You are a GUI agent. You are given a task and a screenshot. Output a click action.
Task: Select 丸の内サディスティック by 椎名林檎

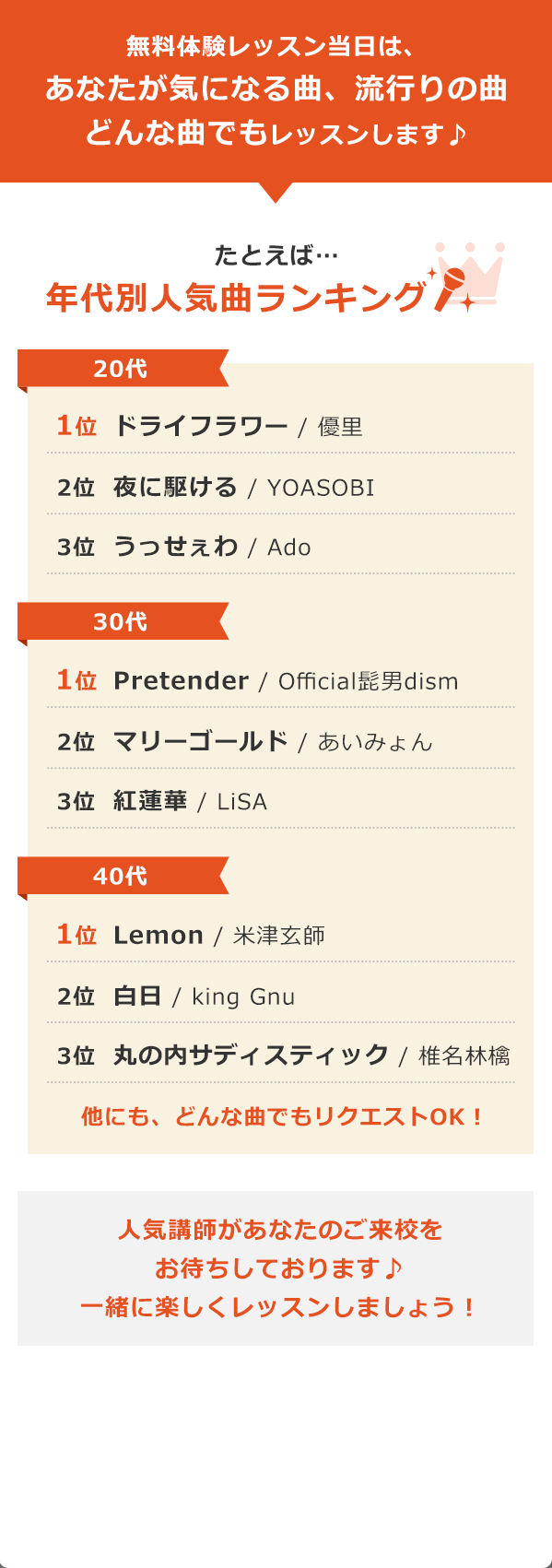click(281, 1055)
